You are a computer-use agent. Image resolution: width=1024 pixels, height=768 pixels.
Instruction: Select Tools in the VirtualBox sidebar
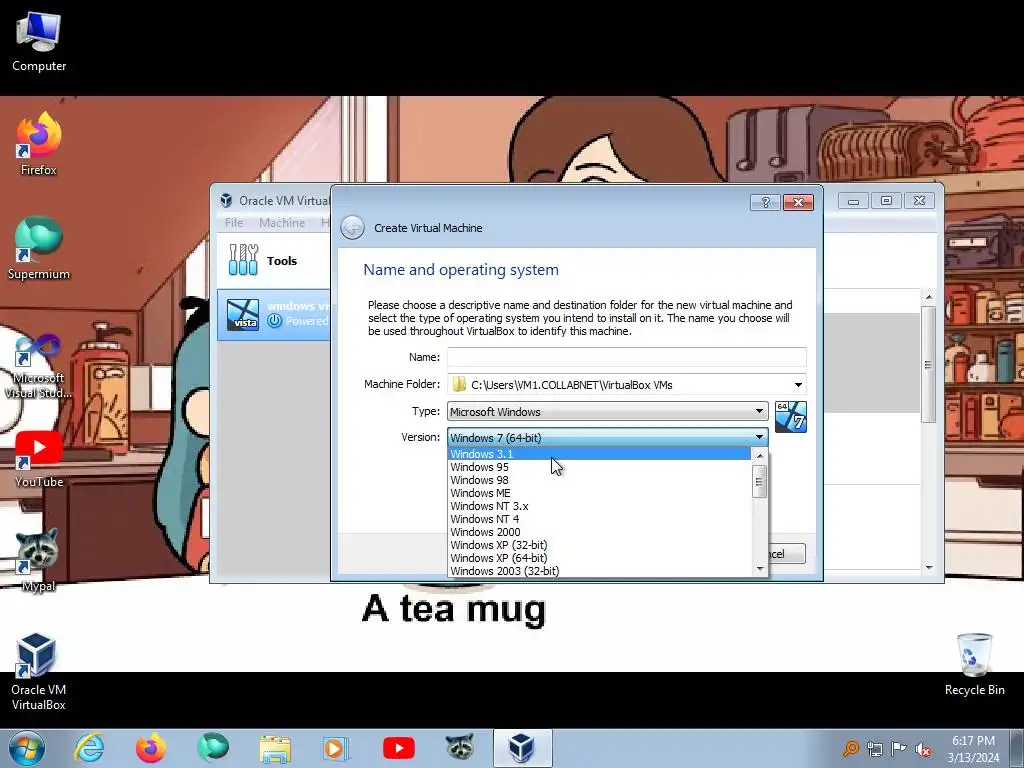click(274, 261)
